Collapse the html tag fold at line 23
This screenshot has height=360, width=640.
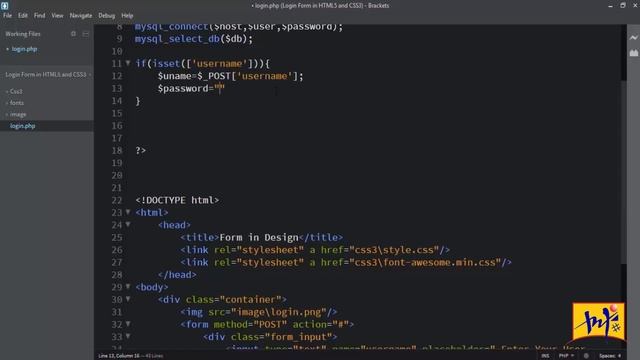click(x=128, y=212)
